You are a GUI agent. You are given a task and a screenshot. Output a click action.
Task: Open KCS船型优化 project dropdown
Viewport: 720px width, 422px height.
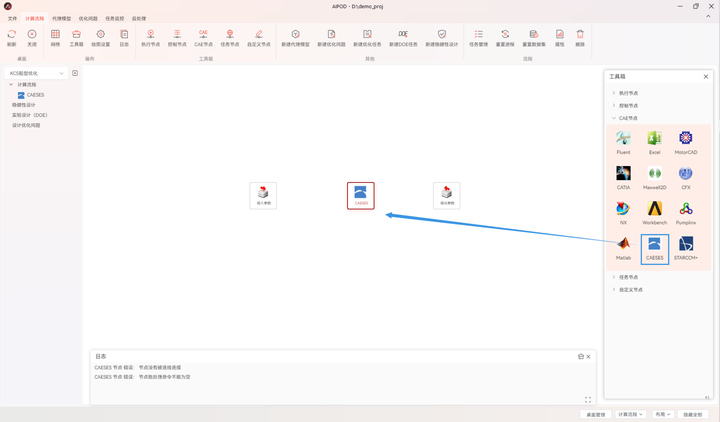click(36, 73)
